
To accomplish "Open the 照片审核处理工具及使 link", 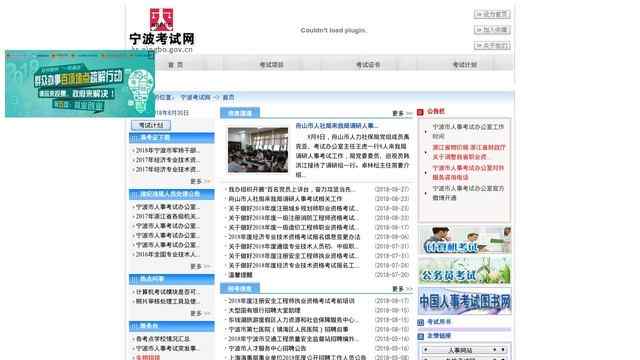I will (x=167, y=301).
